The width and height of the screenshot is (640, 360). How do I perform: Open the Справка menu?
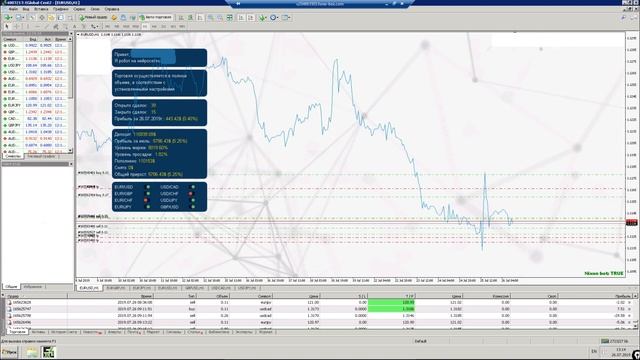[112, 9]
